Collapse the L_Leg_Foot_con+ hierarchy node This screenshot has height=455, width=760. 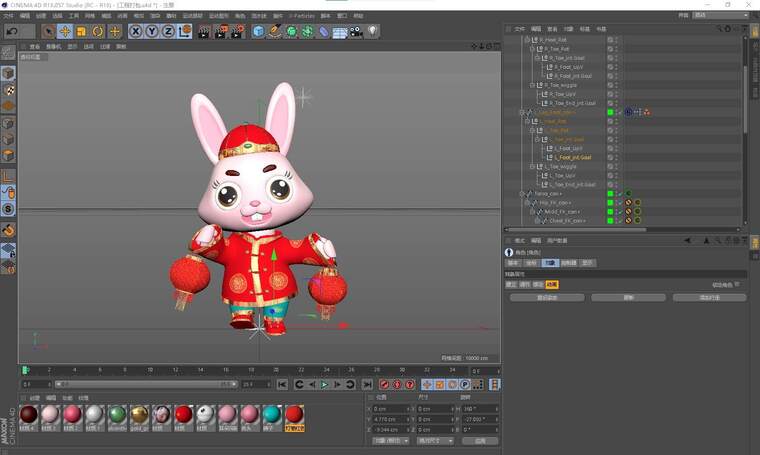(x=522, y=112)
